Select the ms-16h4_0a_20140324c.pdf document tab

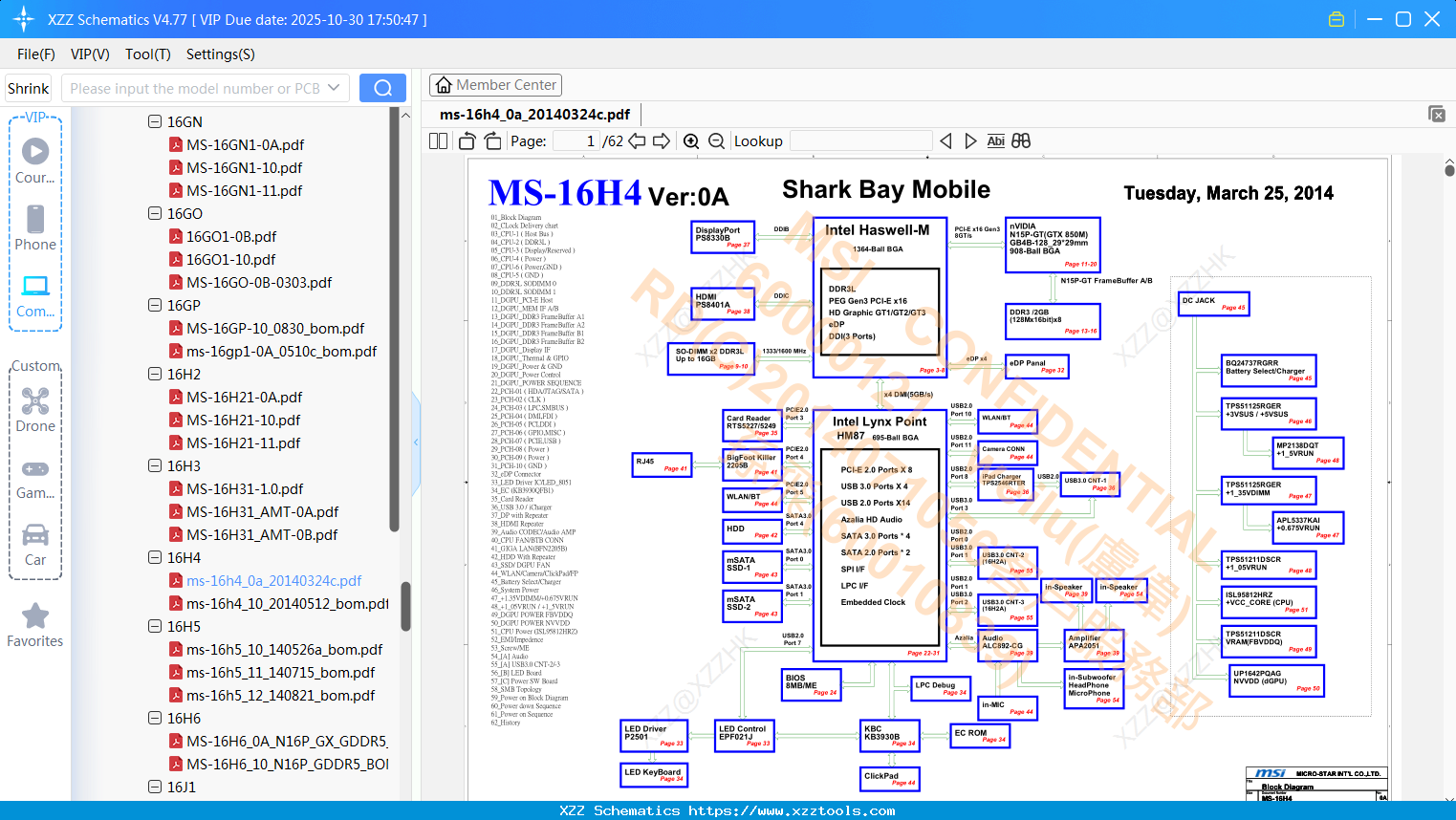(534, 115)
